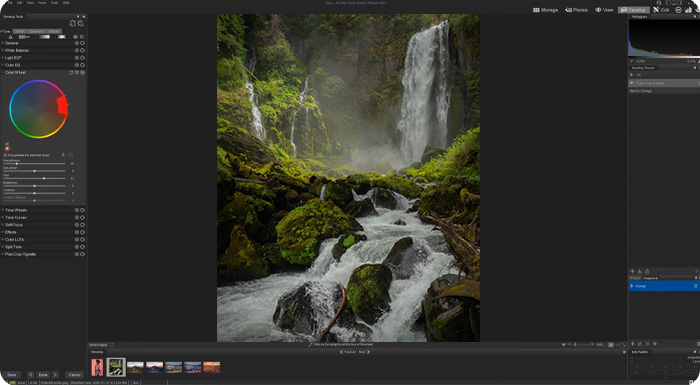Open the Tools menu
Image resolution: width=700 pixels, height=385 pixels.
click(54, 3)
